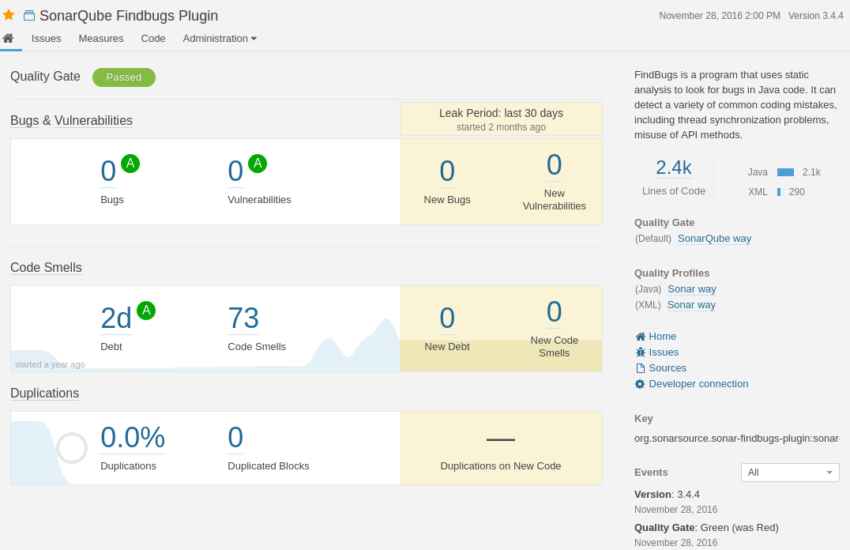Click the Quality Gate: Green (was Red) event
Viewport: 850px width, 550px height.
click(x=706, y=528)
